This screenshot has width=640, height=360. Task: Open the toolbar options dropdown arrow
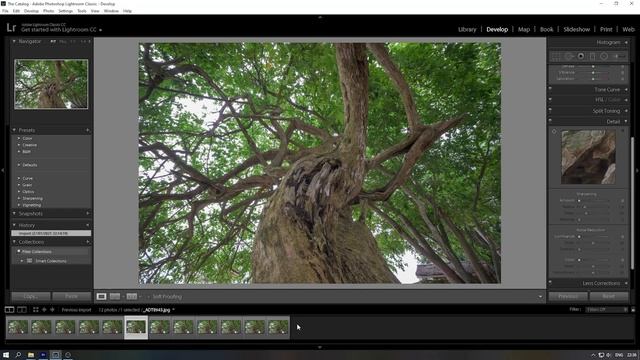tap(540, 297)
